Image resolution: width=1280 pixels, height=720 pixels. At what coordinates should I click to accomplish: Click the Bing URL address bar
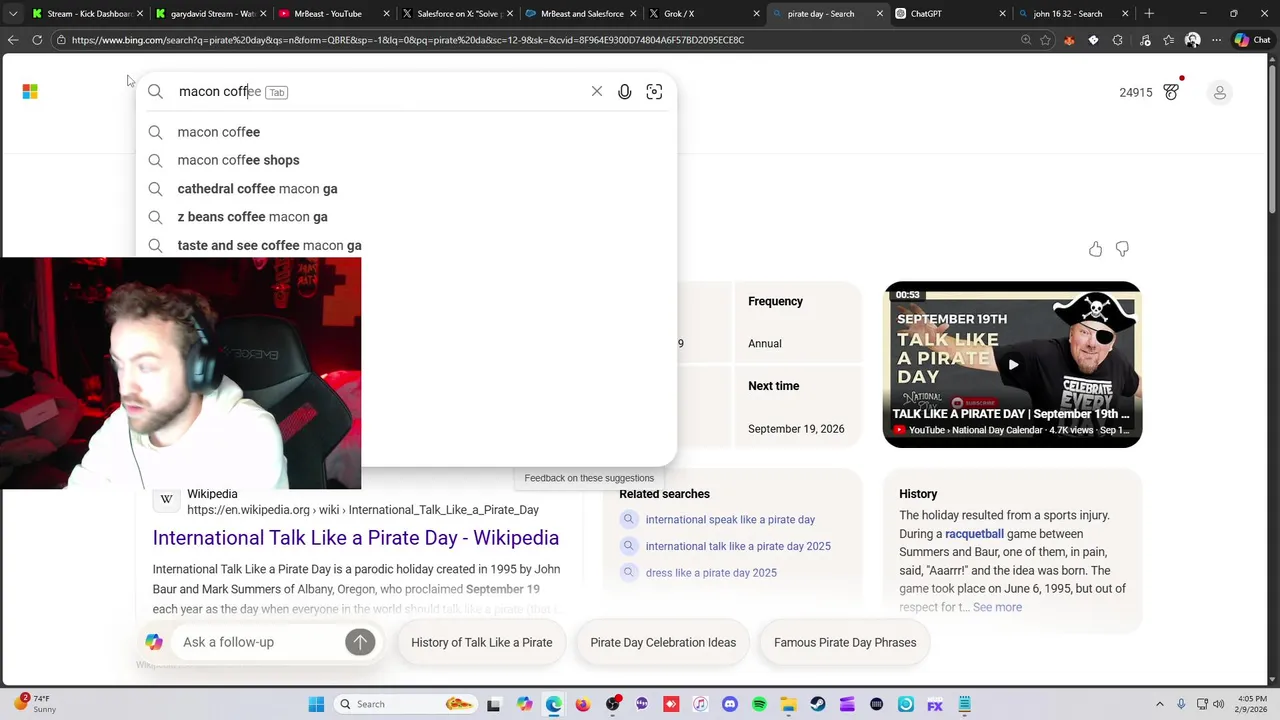pyautogui.click(x=540, y=40)
